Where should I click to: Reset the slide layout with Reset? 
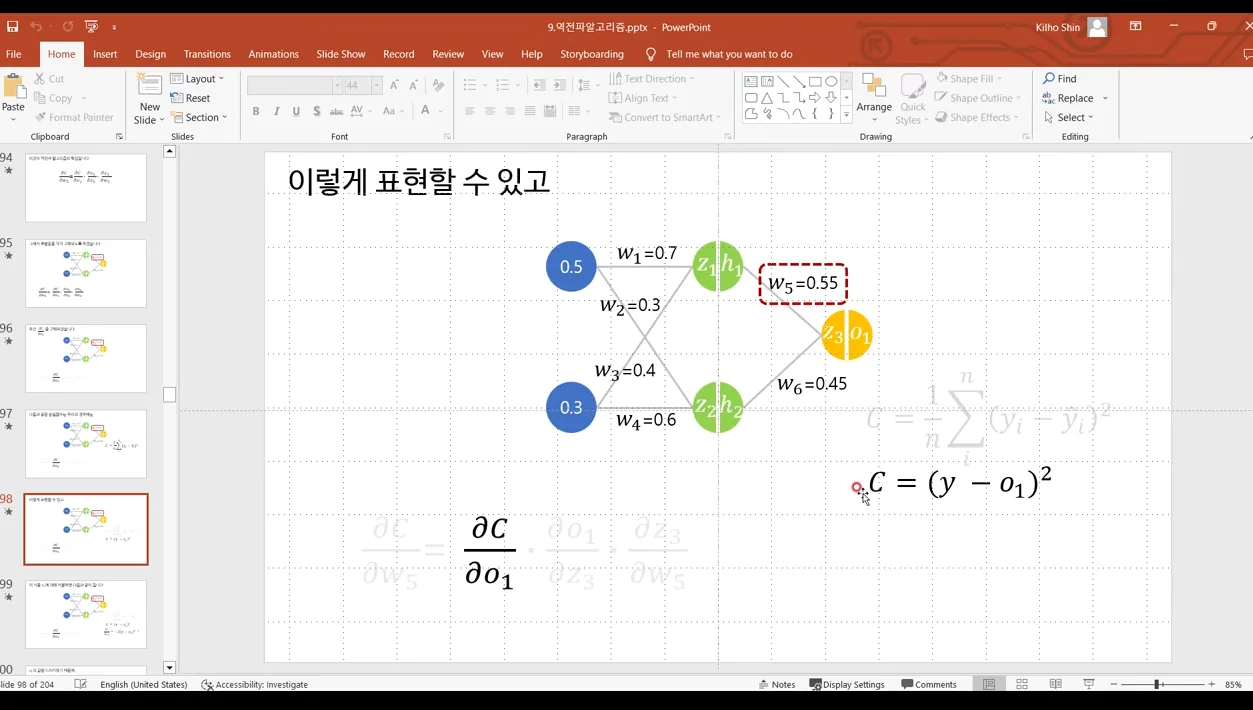click(x=190, y=98)
